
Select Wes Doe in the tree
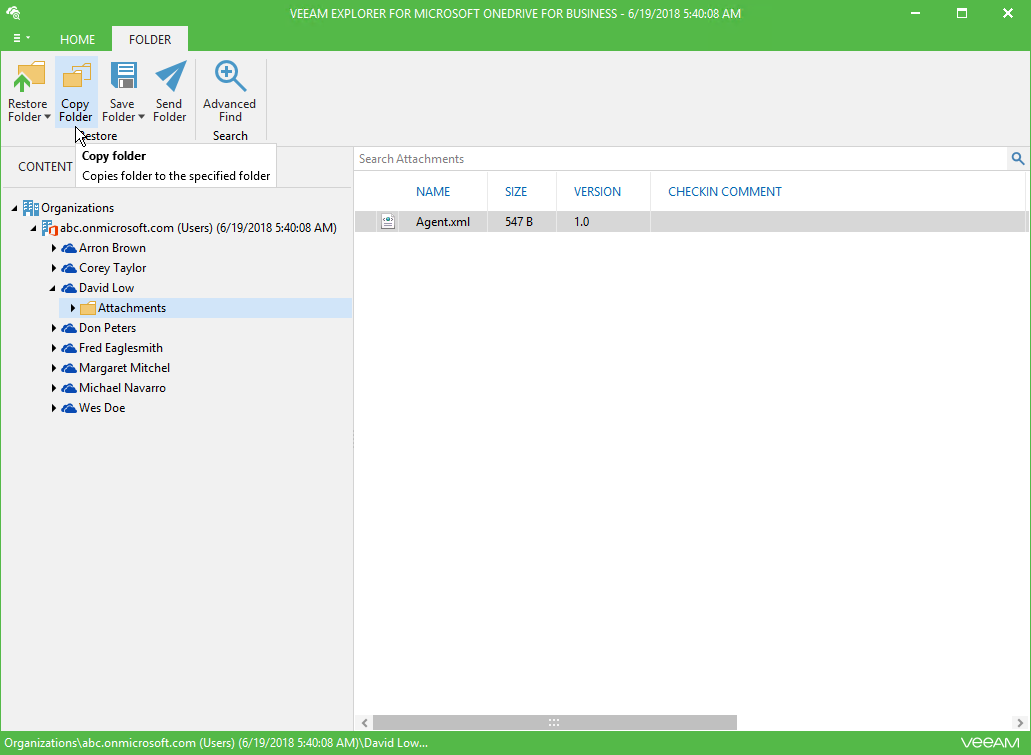click(x=102, y=408)
